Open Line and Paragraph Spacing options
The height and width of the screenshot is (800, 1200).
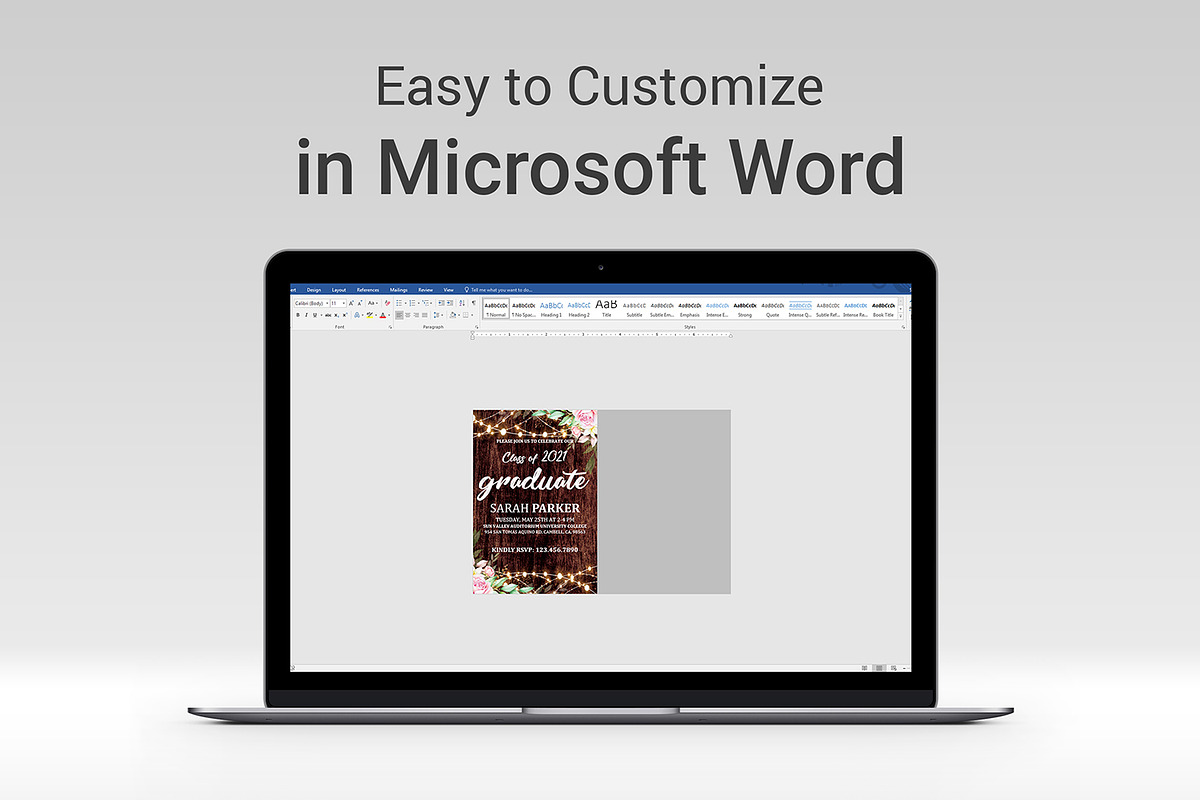[437, 315]
